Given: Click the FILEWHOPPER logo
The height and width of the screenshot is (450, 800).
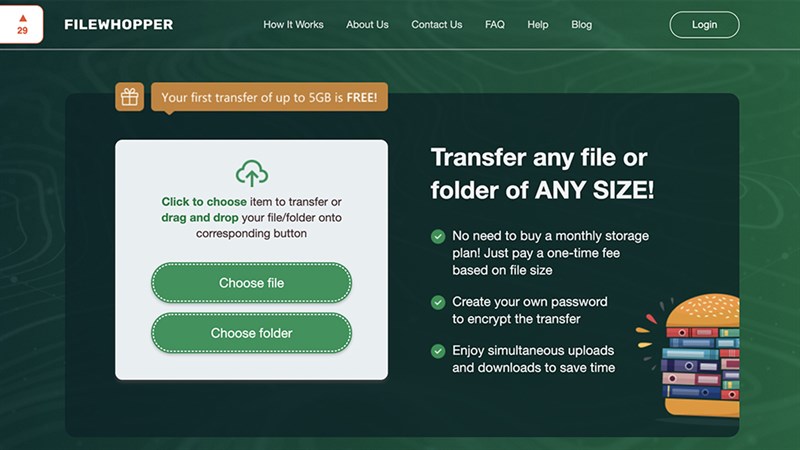Looking at the screenshot, I should click(118, 24).
